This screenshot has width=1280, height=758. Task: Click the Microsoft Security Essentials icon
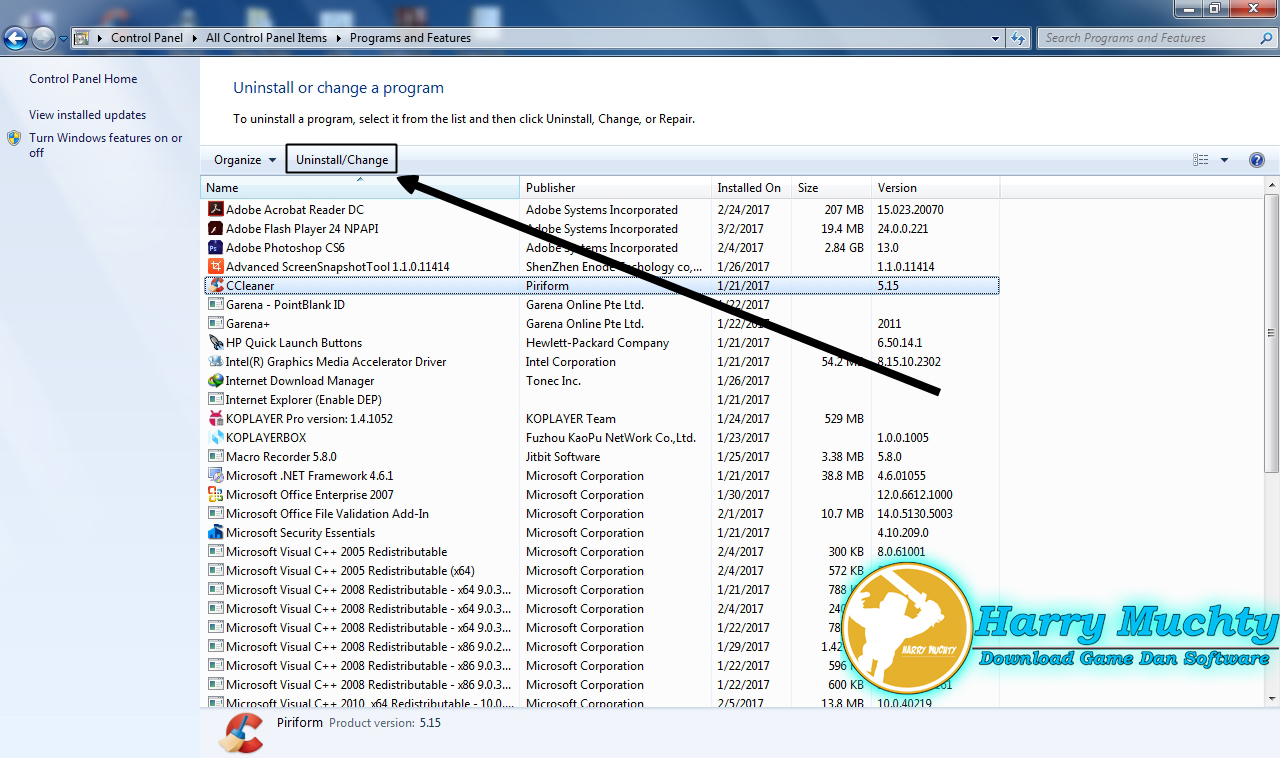tap(215, 532)
